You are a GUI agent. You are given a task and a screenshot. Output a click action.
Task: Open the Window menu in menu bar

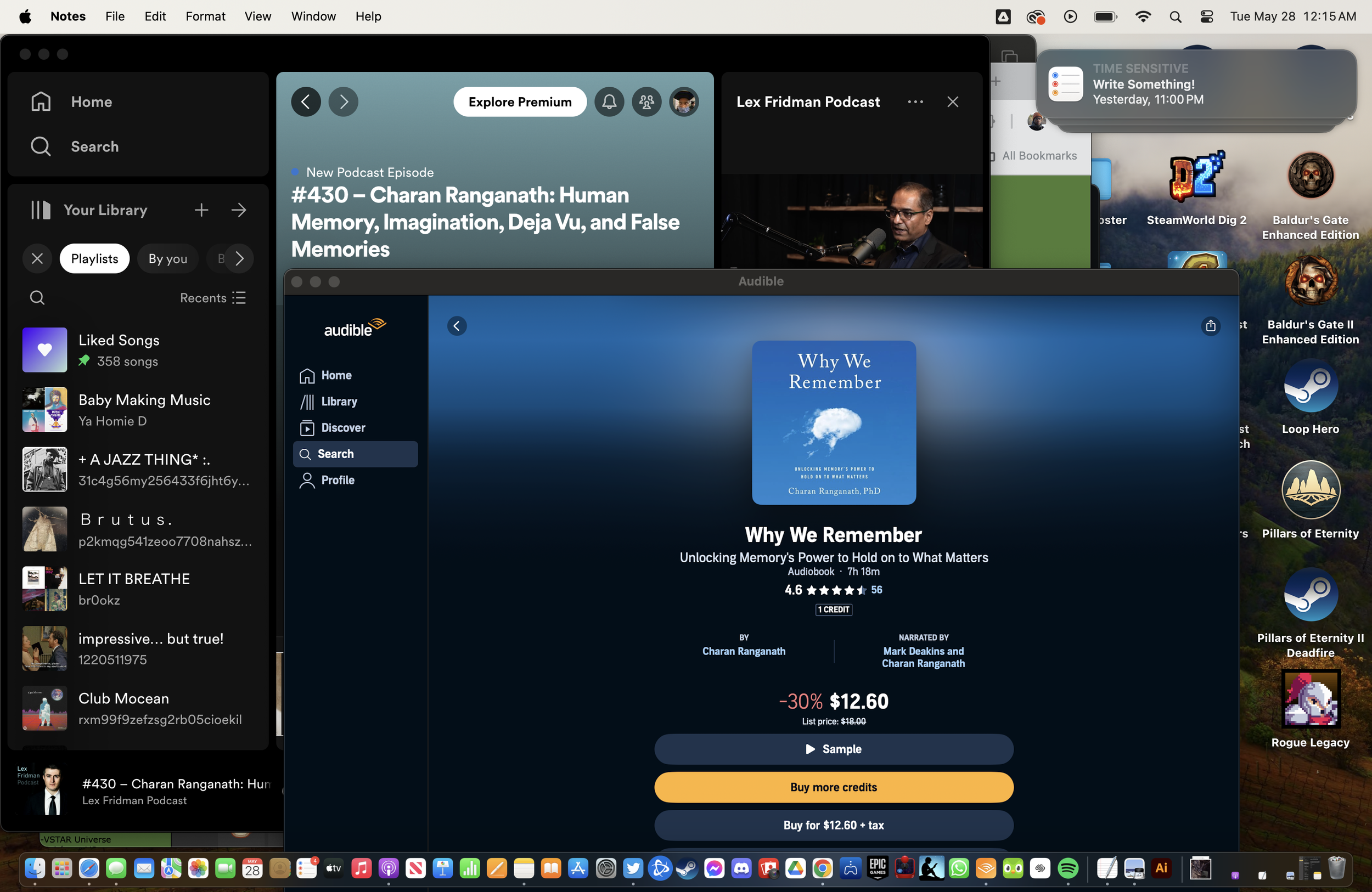pyautogui.click(x=313, y=16)
